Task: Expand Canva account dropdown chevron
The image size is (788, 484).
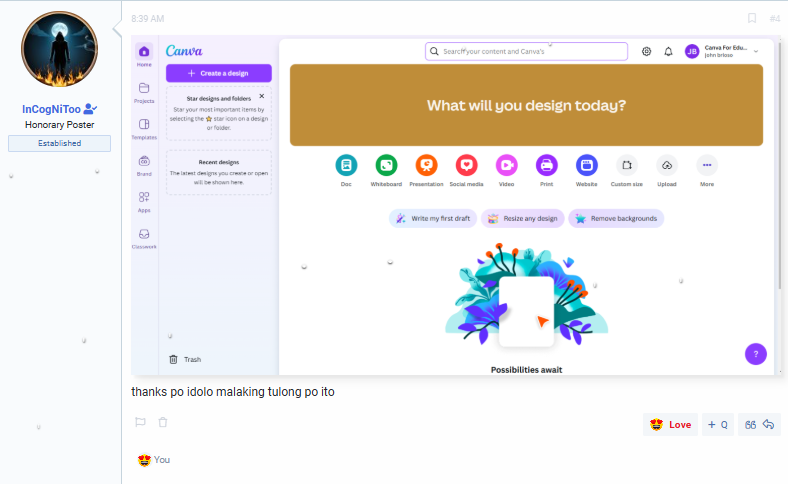Action: tap(756, 51)
